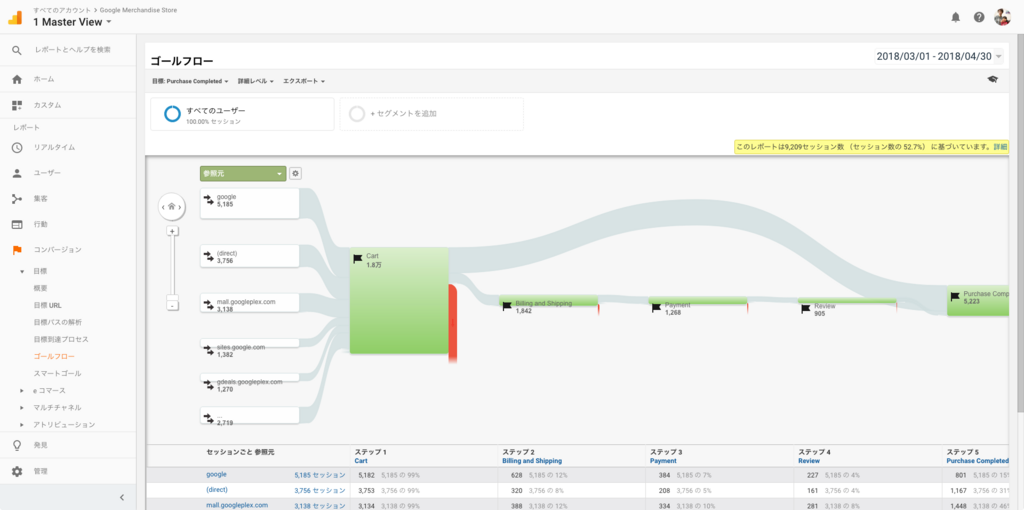Click the google link in the table
This screenshot has width=1024, height=510.
tap(216, 475)
